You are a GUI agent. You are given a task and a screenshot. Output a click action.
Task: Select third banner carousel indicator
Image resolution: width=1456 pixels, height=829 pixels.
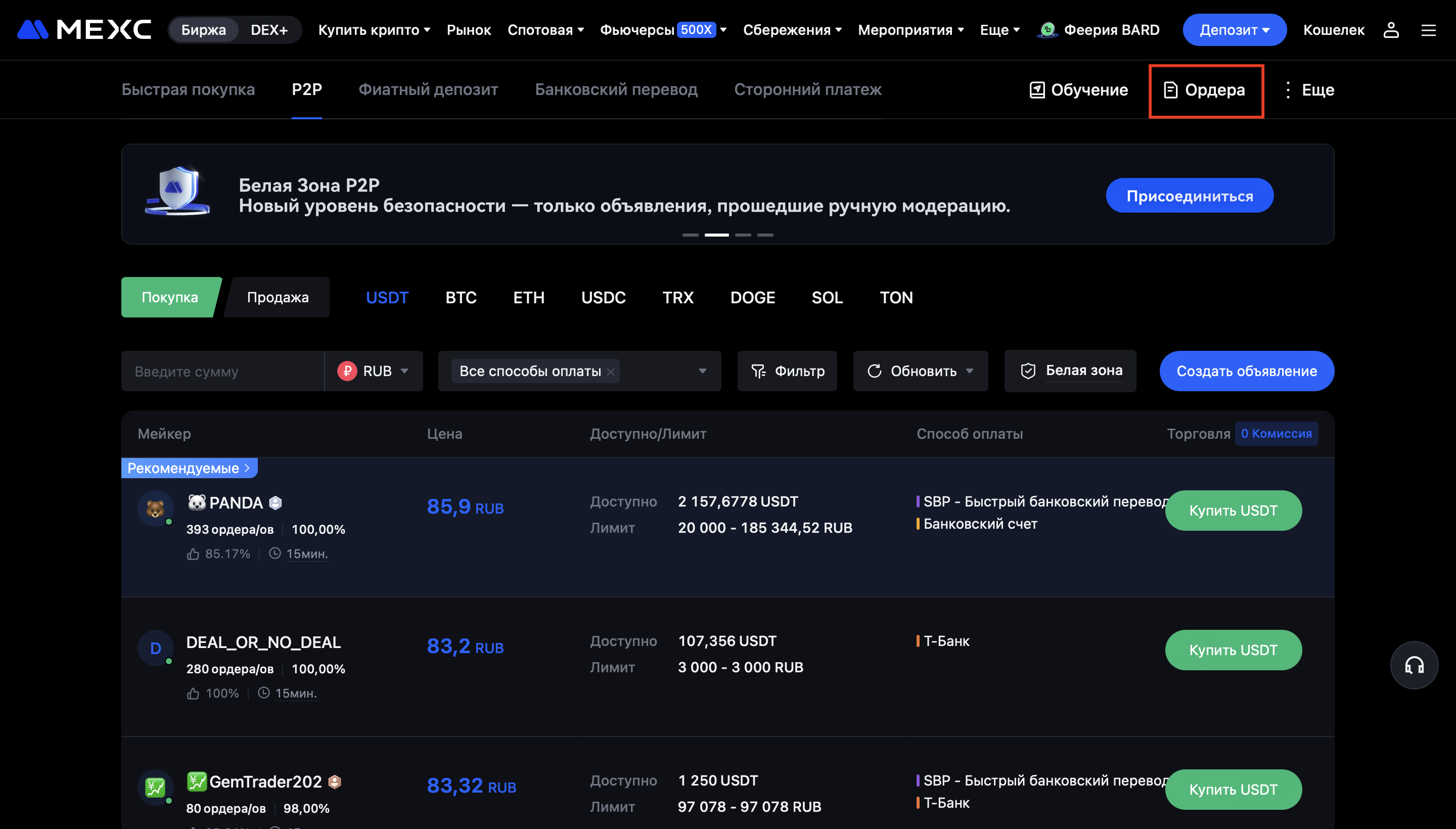coord(743,235)
